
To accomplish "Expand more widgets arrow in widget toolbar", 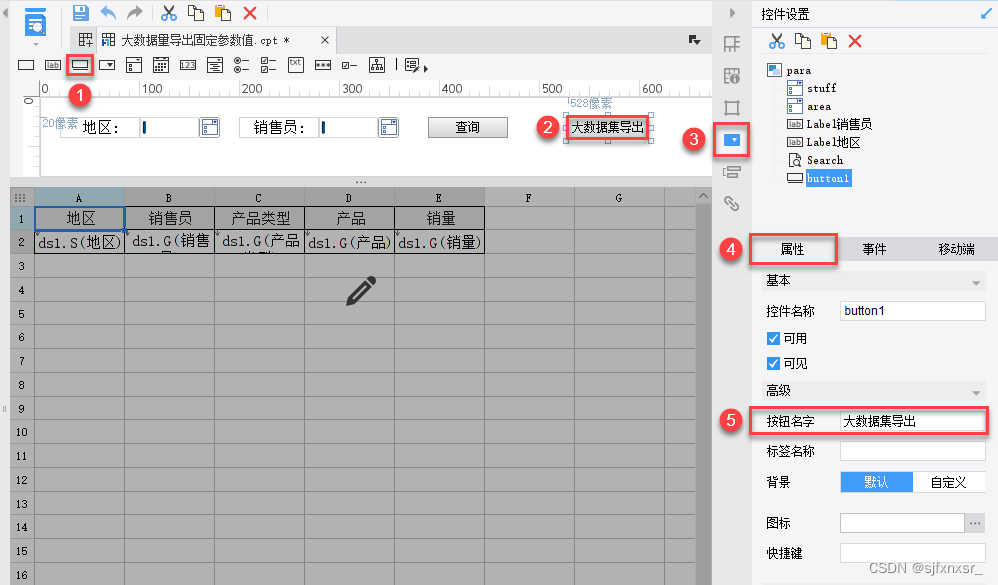I will point(426,68).
